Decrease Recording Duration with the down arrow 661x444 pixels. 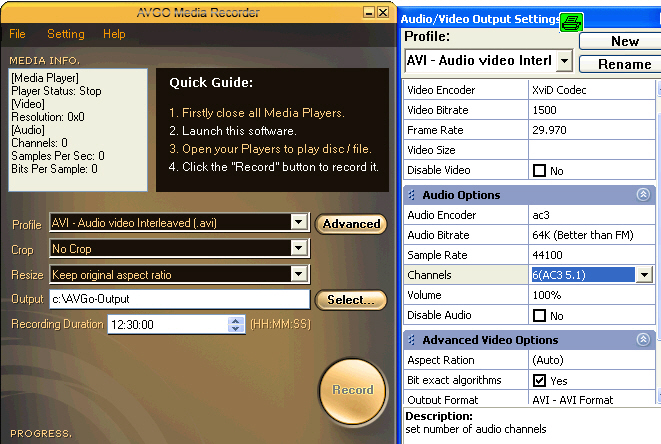click(x=236, y=328)
